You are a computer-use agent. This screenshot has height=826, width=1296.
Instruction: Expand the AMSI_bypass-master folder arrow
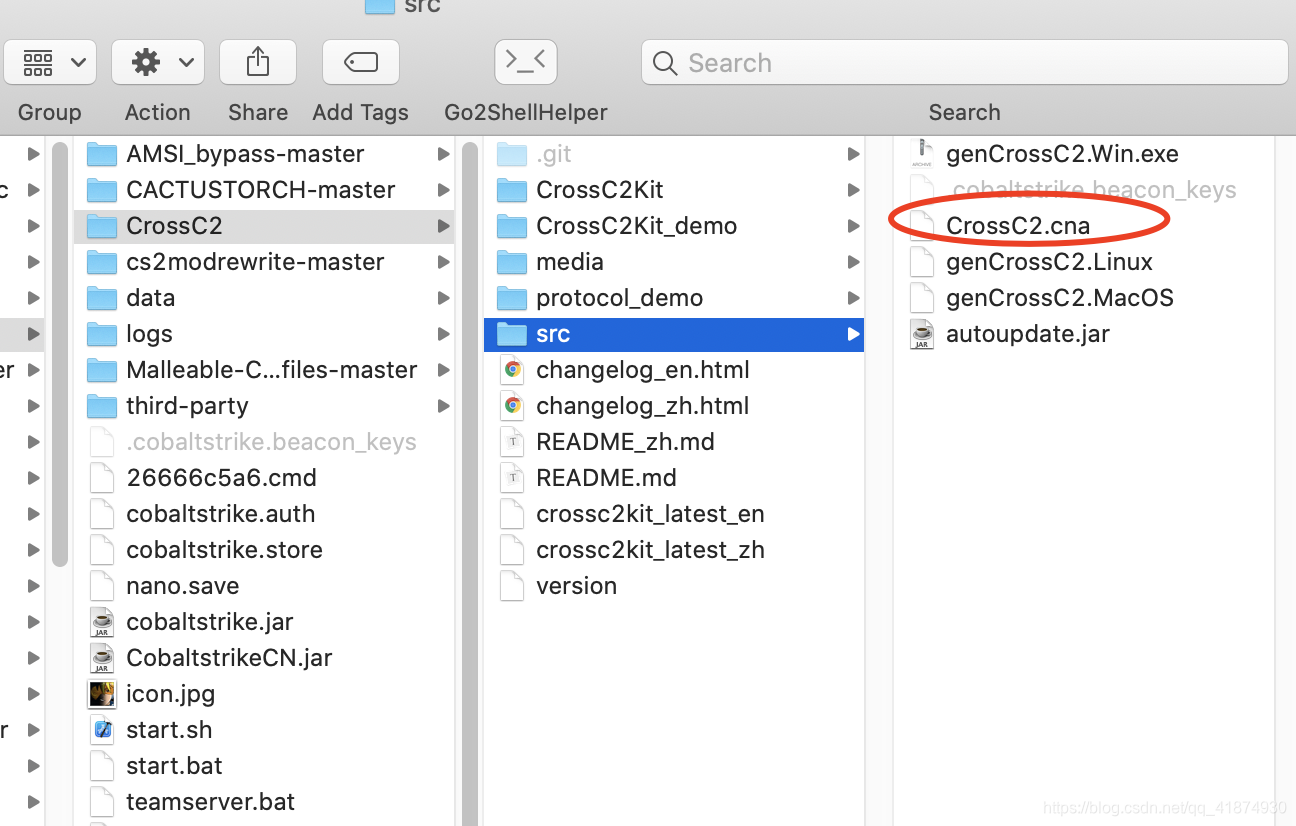point(443,154)
